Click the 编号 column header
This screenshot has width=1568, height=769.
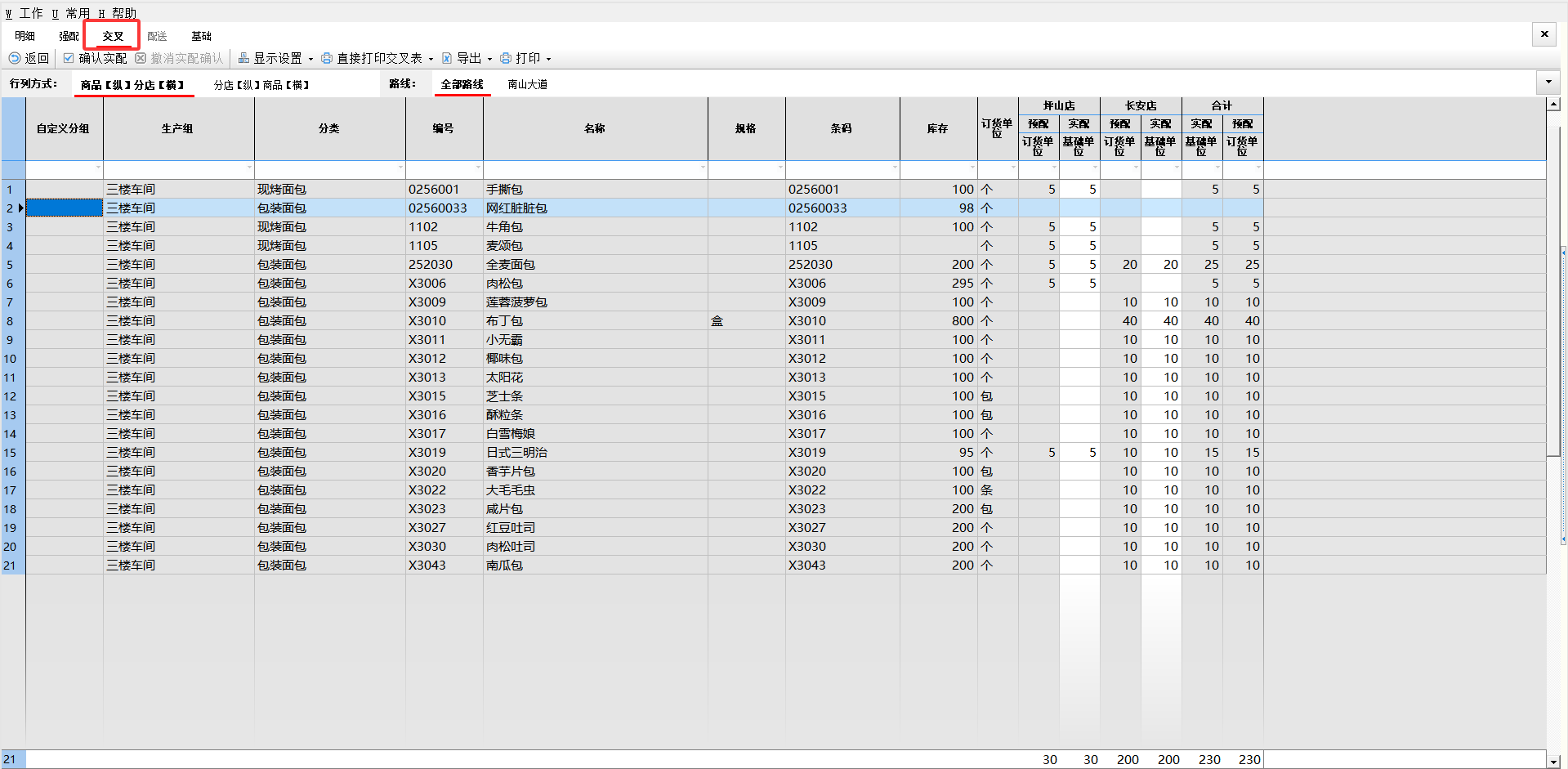[x=444, y=128]
